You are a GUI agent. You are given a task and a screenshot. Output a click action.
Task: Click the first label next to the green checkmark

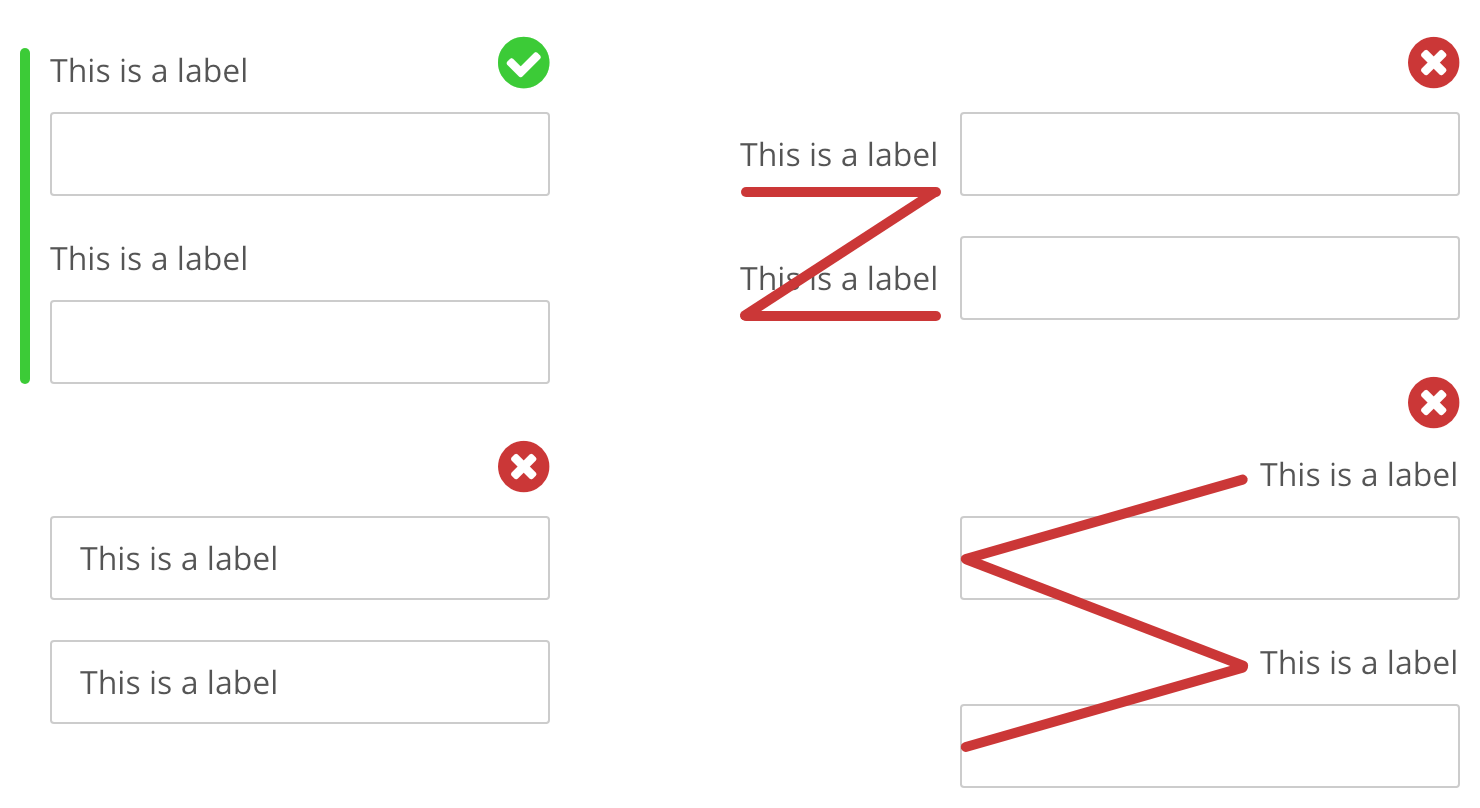pos(149,71)
